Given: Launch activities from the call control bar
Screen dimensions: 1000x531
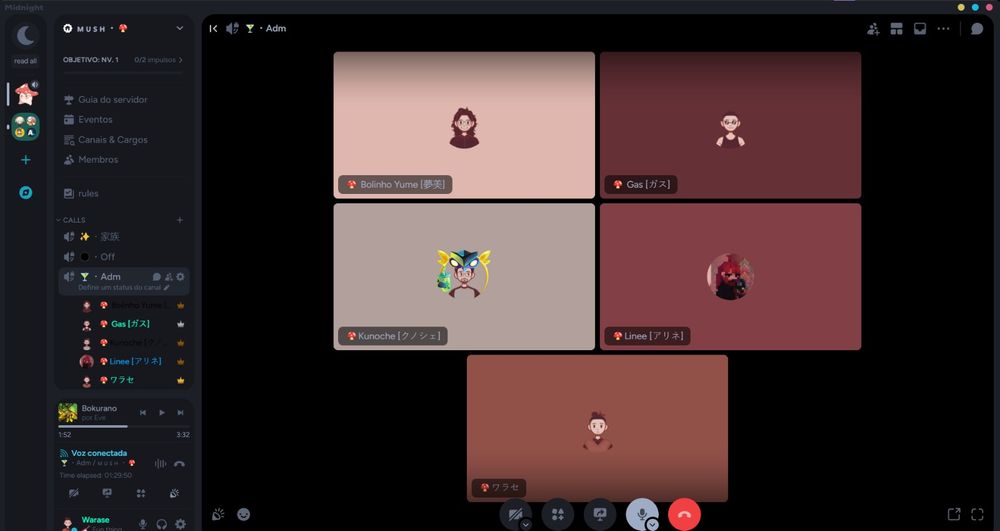Looking at the screenshot, I should click(557, 514).
